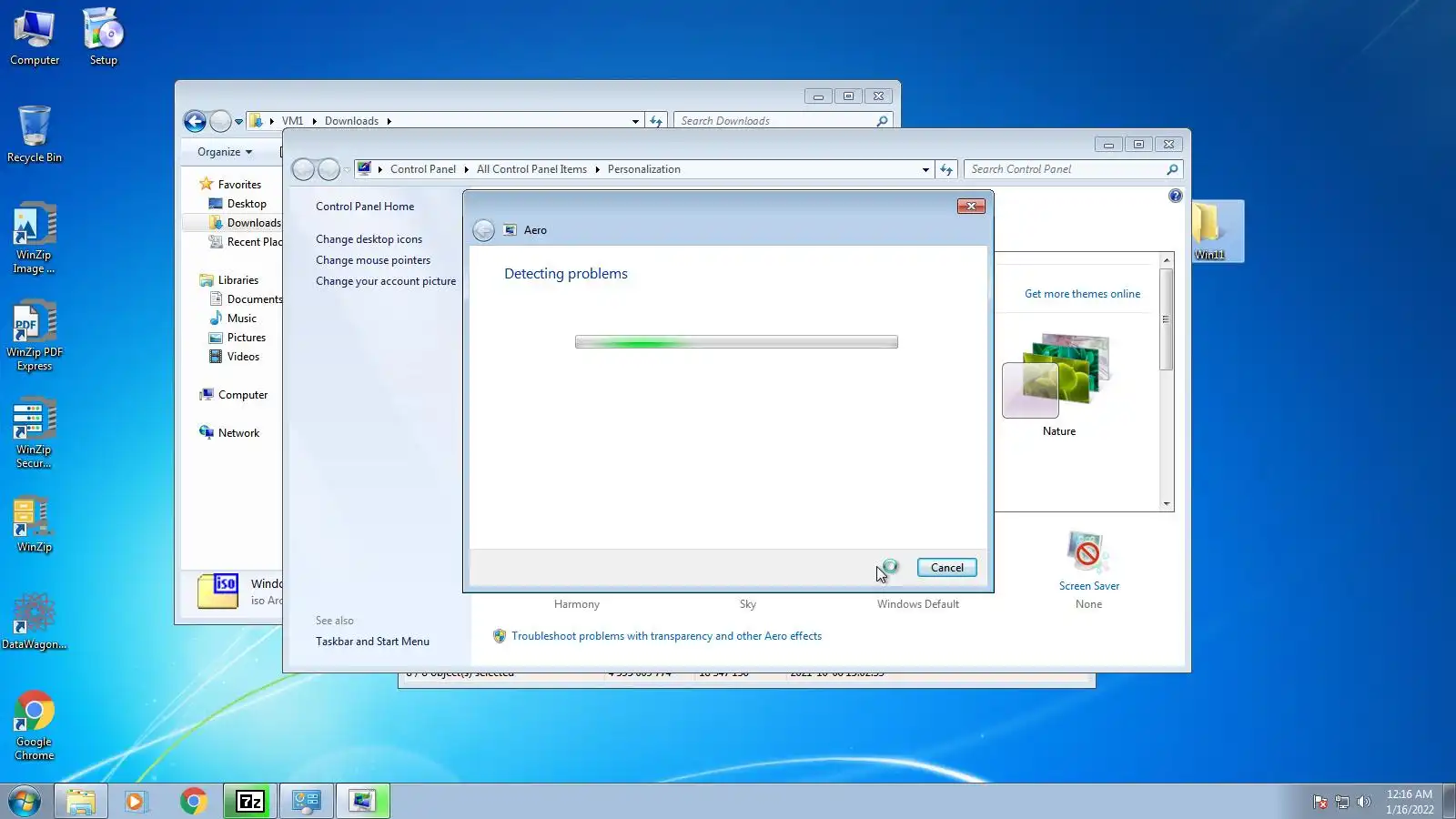This screenshot has height=819, width=1456.
Task: Open the Setup desktop icon
Action: [x=103, y=37]
